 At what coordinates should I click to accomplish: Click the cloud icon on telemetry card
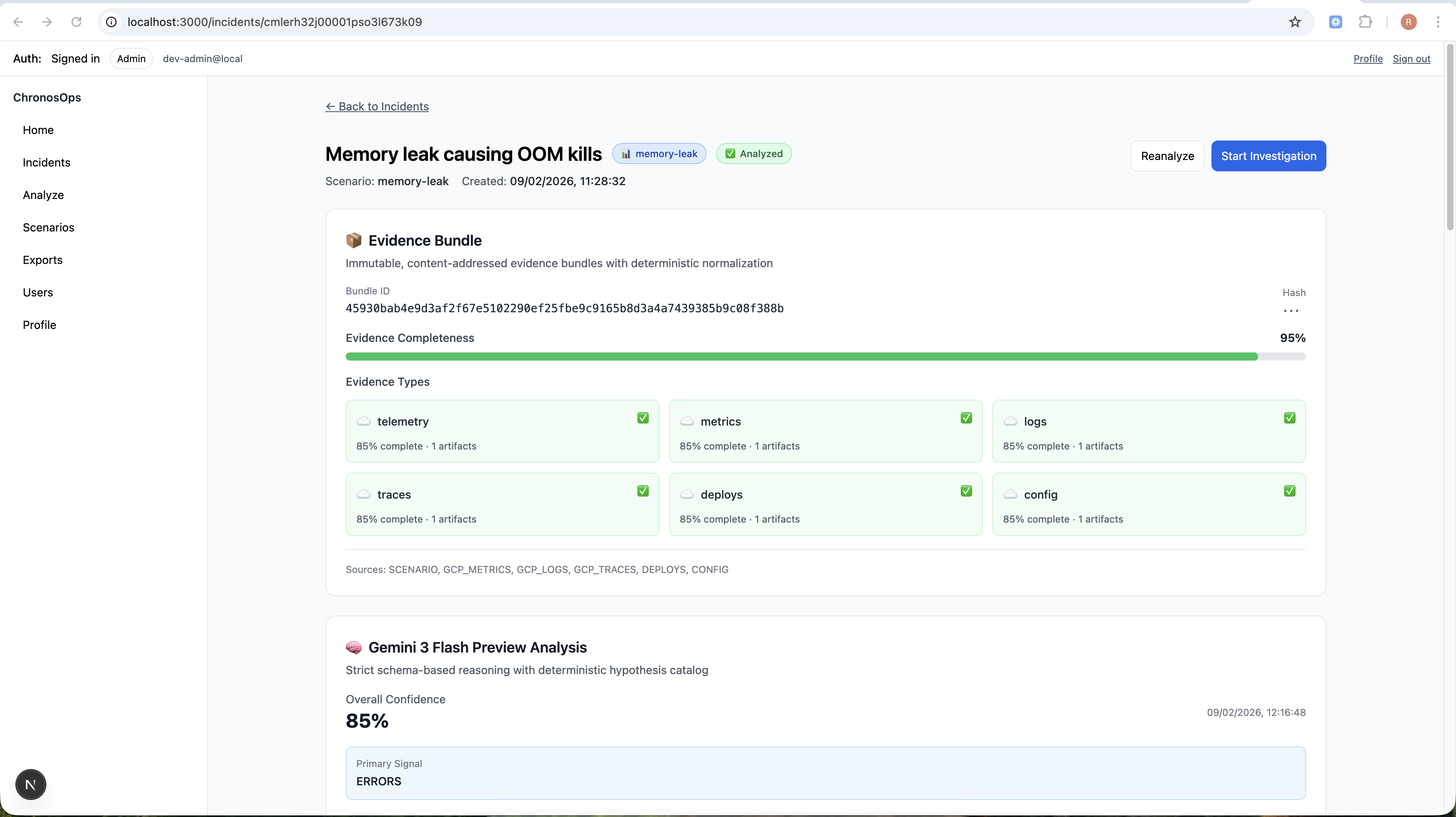coord(364,421)
